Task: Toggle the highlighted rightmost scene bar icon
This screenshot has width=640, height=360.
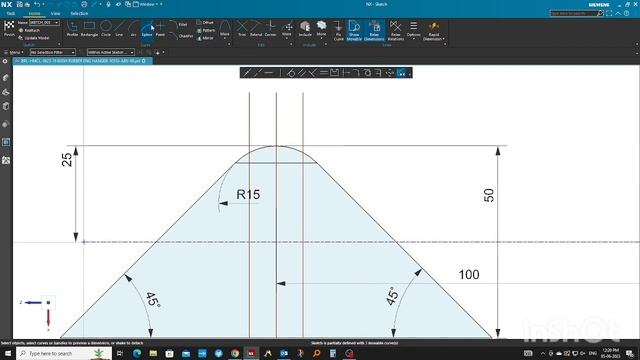Action: (402, 73)
